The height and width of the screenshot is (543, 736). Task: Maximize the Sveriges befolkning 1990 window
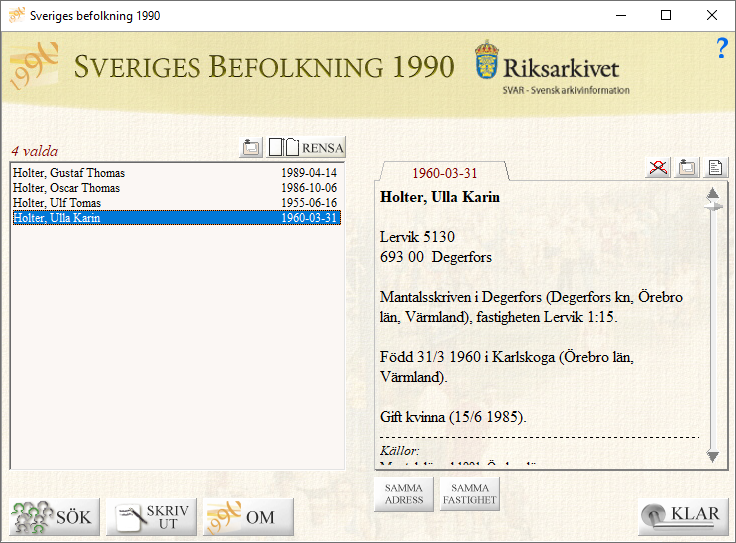click(x=666, y=15)
